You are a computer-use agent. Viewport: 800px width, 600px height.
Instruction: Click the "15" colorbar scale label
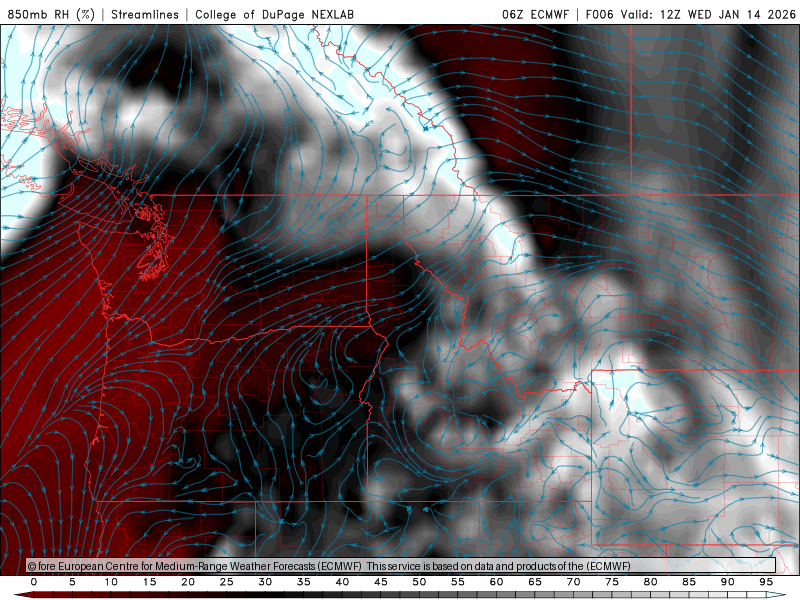coord(149,582)
